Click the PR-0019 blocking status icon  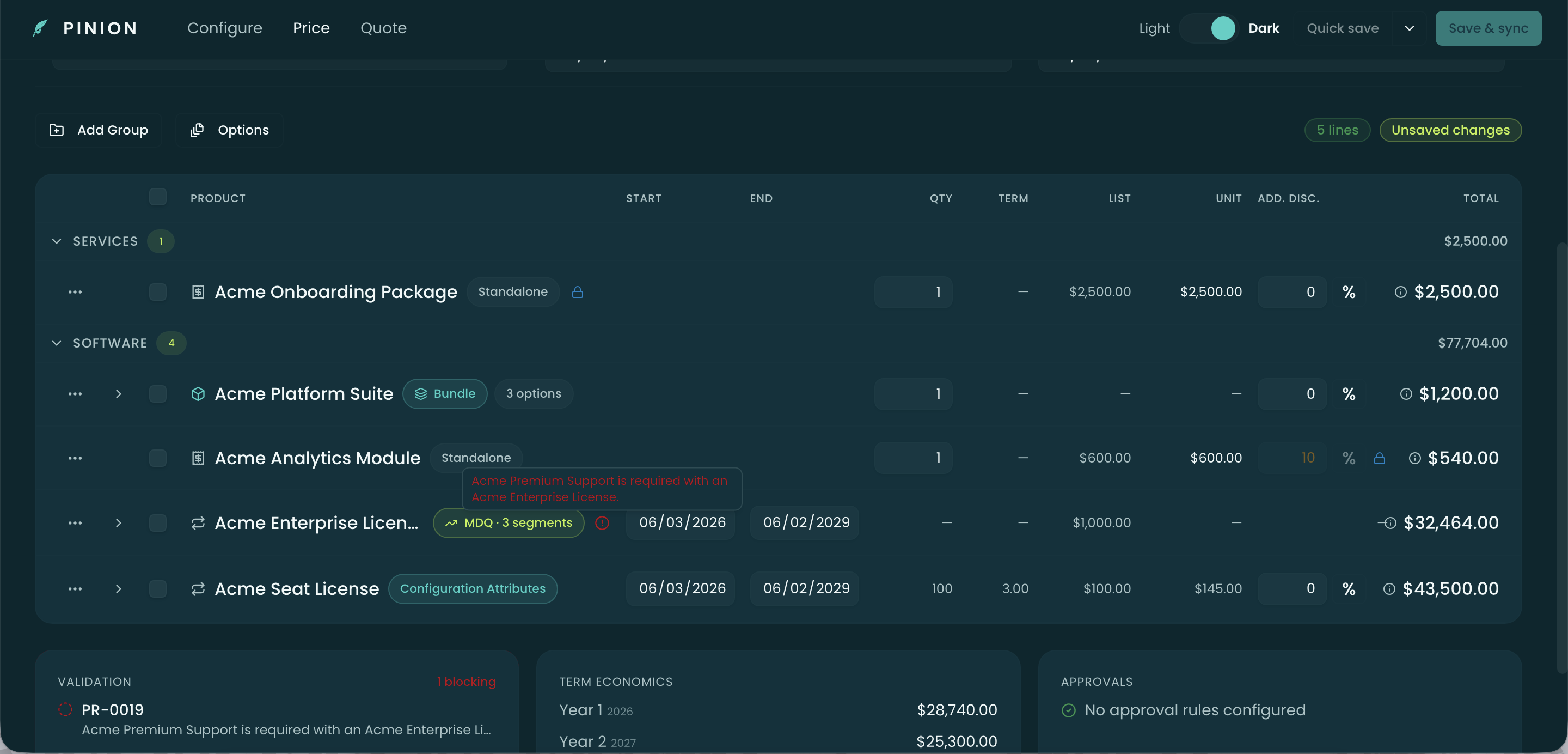[65, 709]
